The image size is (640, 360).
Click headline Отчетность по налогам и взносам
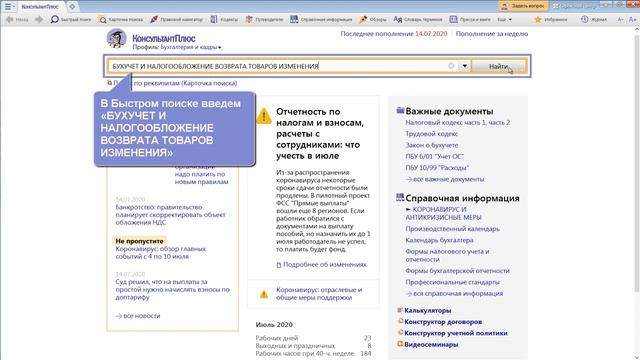320,133
